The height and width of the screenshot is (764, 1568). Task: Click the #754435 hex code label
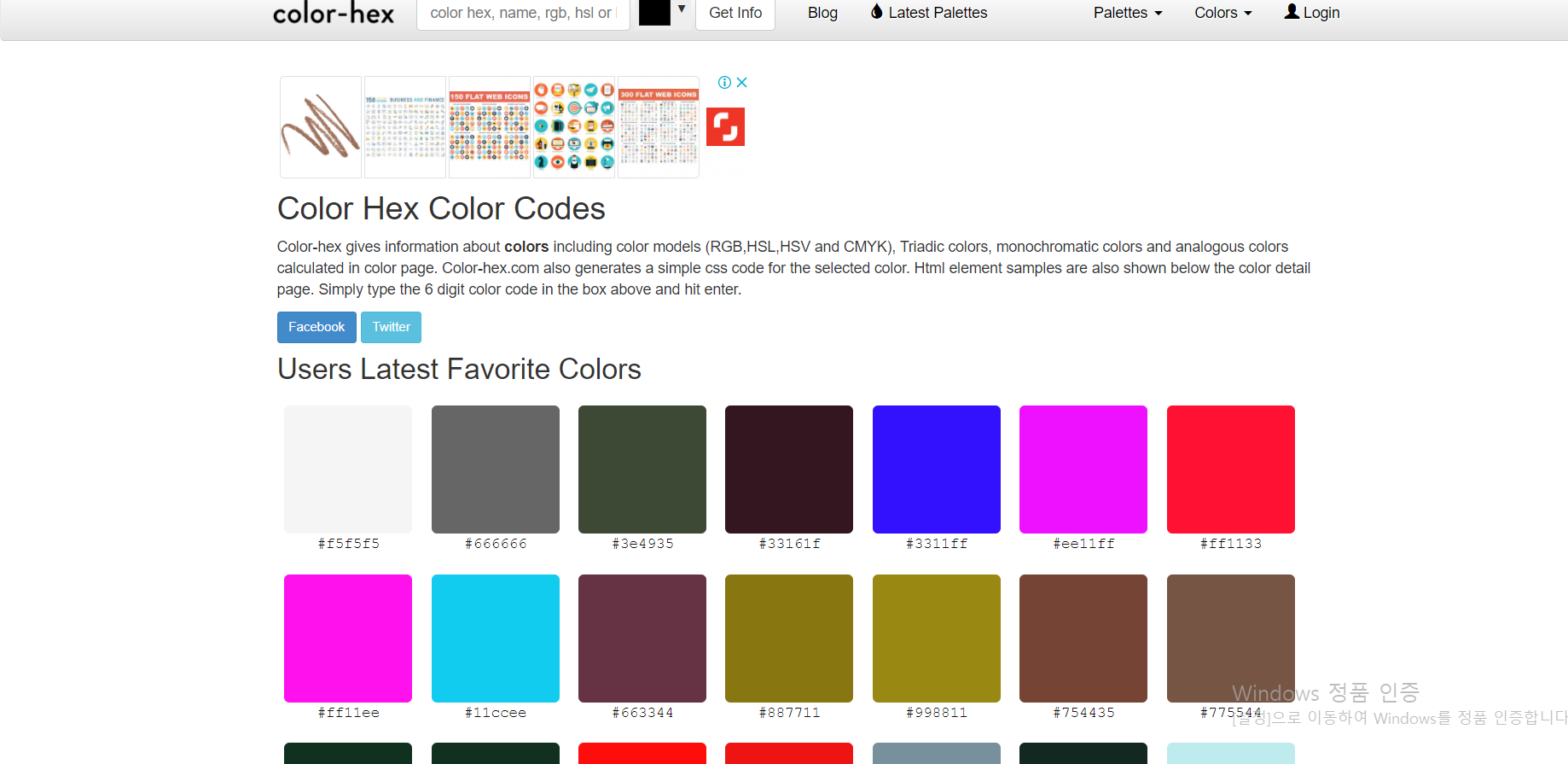1083,713
